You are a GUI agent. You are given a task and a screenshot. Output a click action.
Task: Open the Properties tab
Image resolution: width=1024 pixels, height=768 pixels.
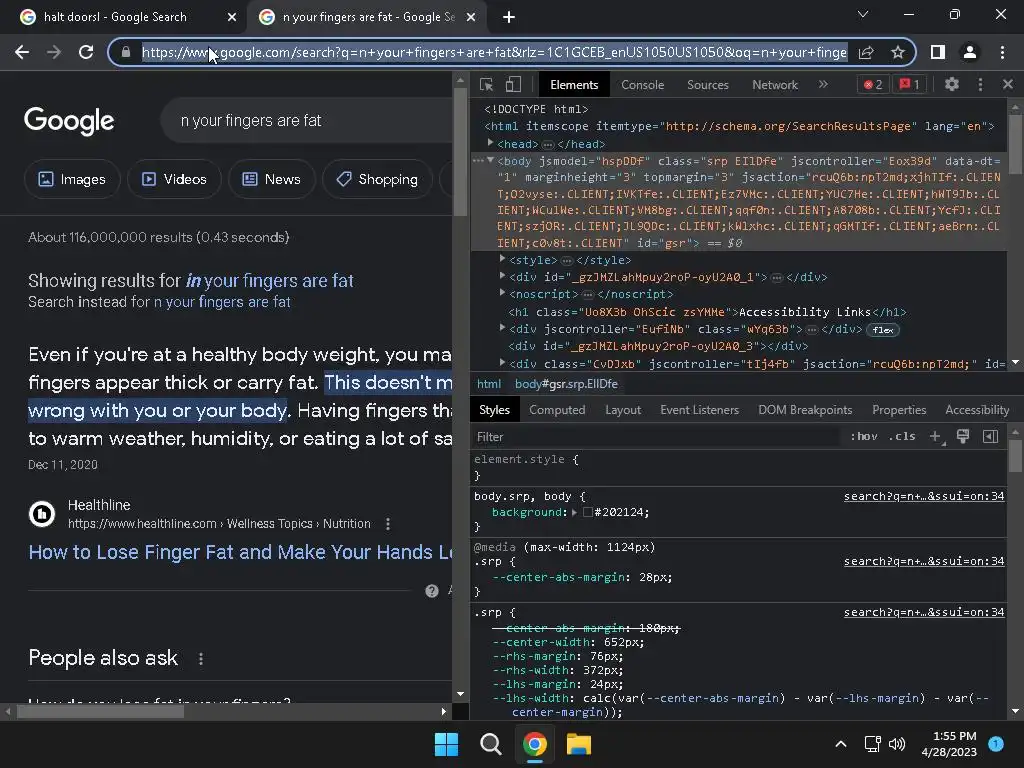[x=899, y=409]
